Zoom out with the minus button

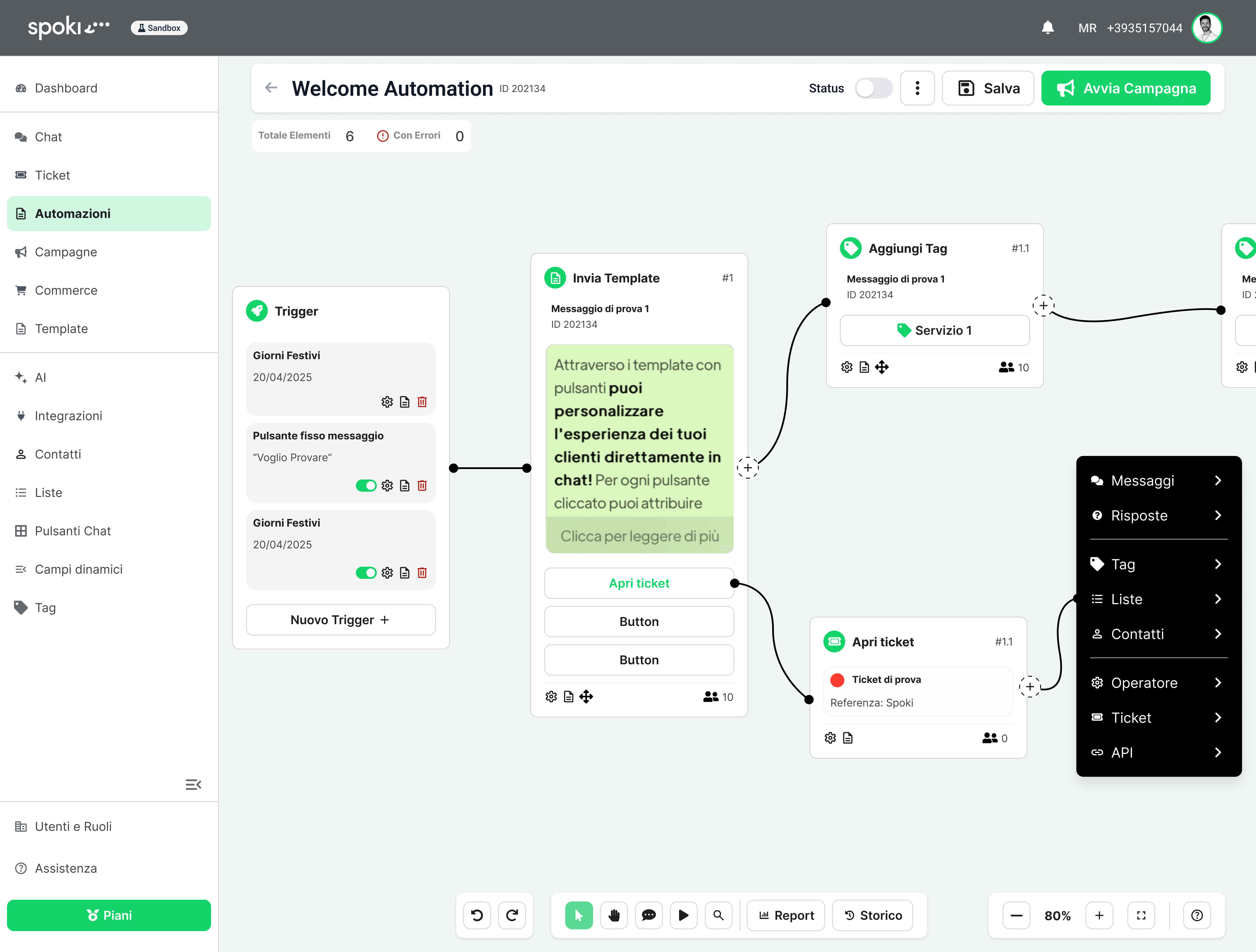[1016, 915]
